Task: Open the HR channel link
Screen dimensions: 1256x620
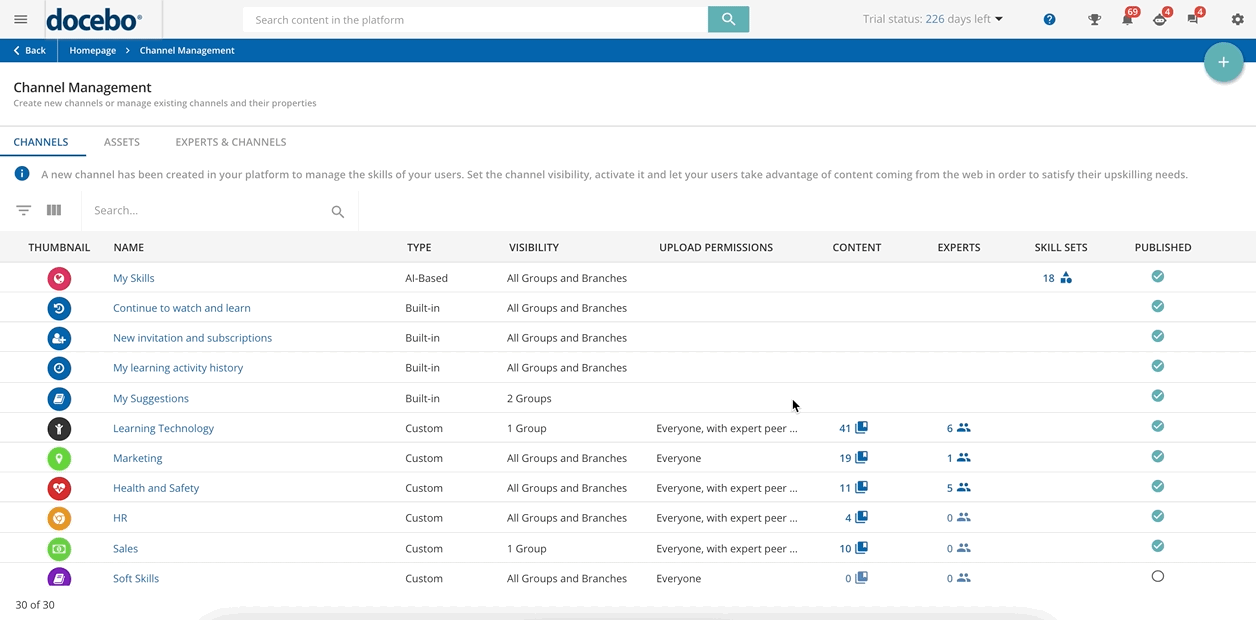Action: pos(120,518)
